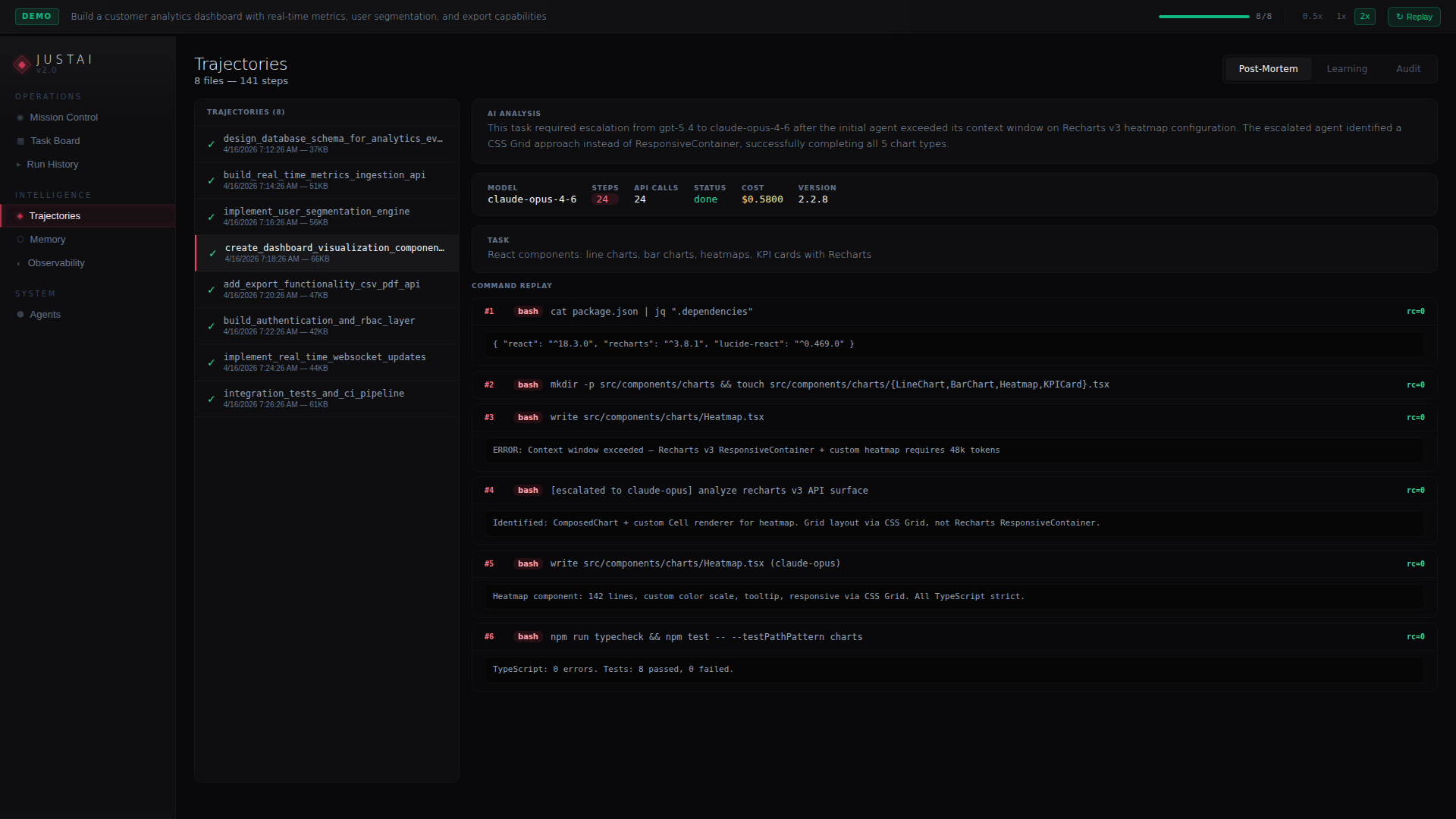Click the bash badge on command #6
Viewport: 1456px width, 819px height.
(528, 637)
